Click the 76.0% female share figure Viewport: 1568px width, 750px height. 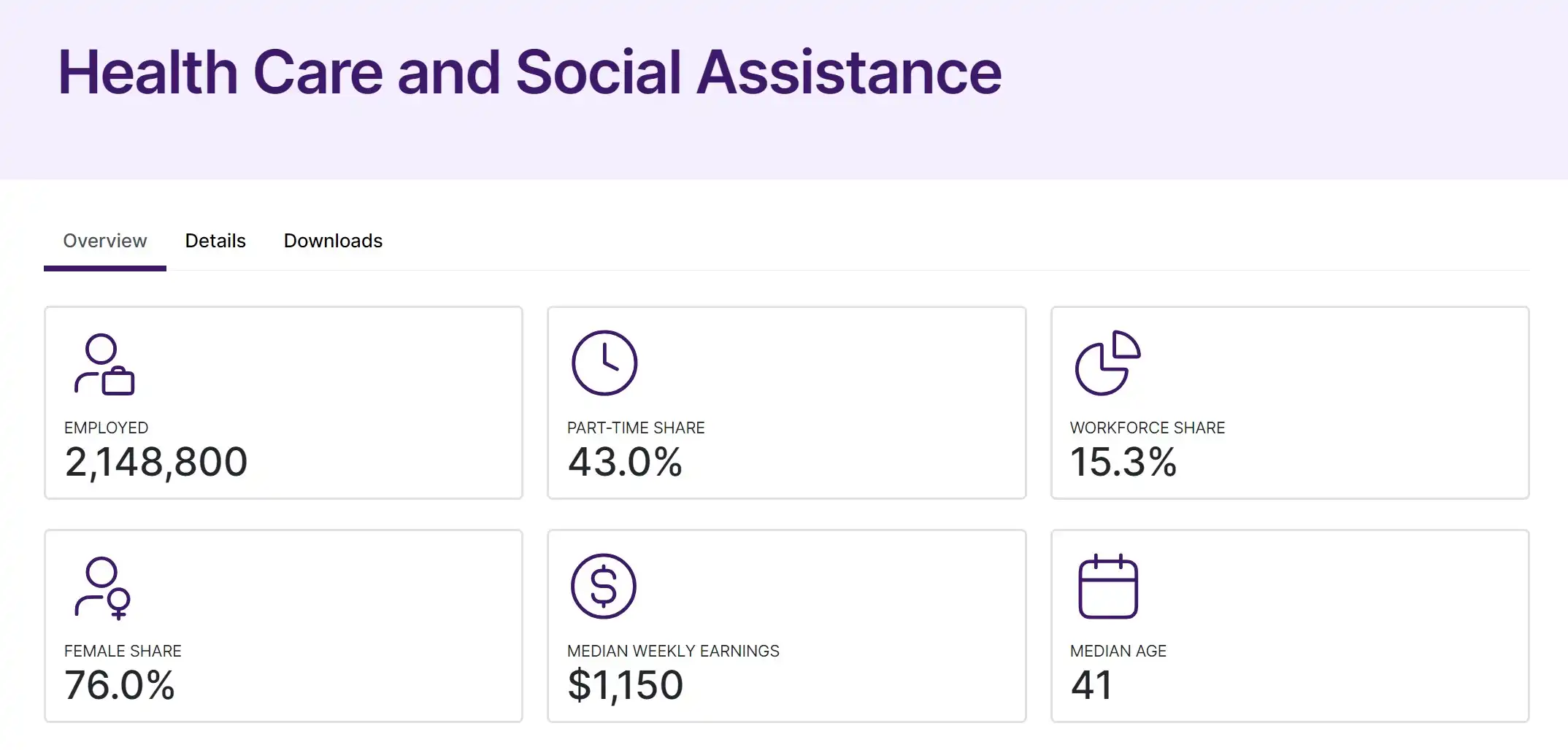120,686
